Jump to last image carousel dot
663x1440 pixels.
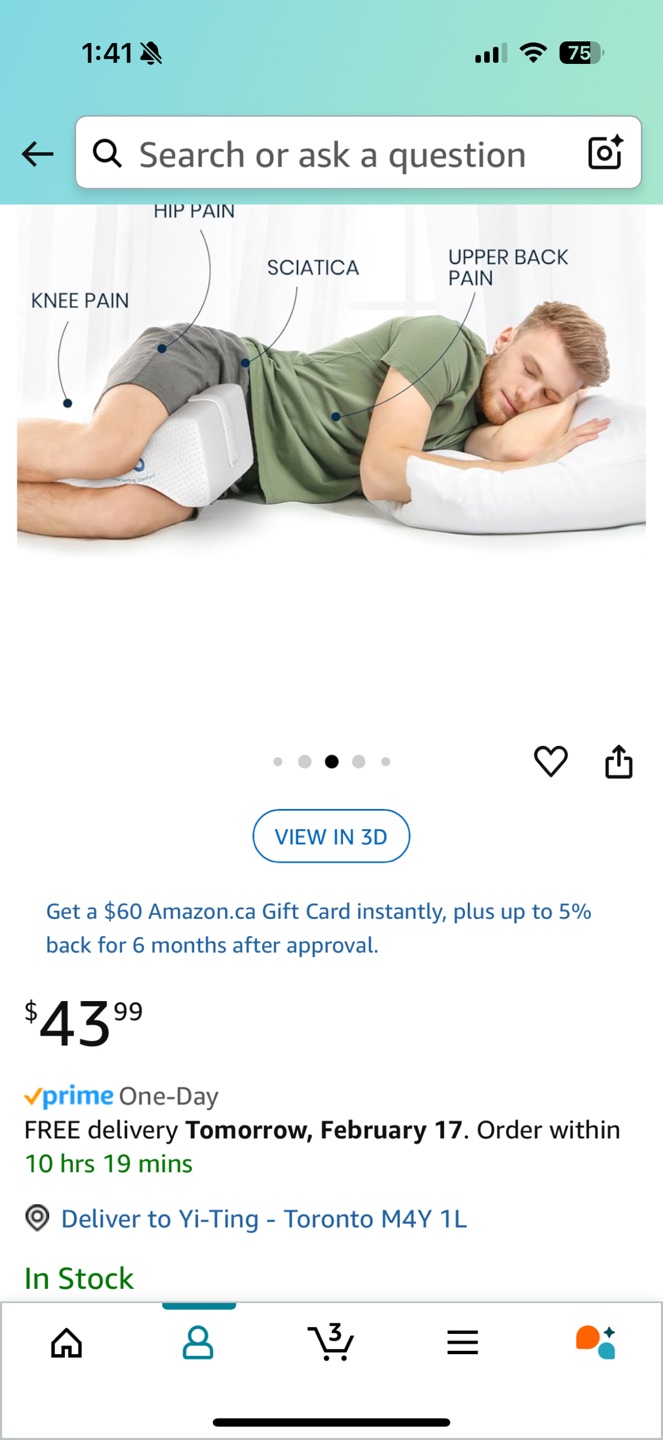point(386,762)
